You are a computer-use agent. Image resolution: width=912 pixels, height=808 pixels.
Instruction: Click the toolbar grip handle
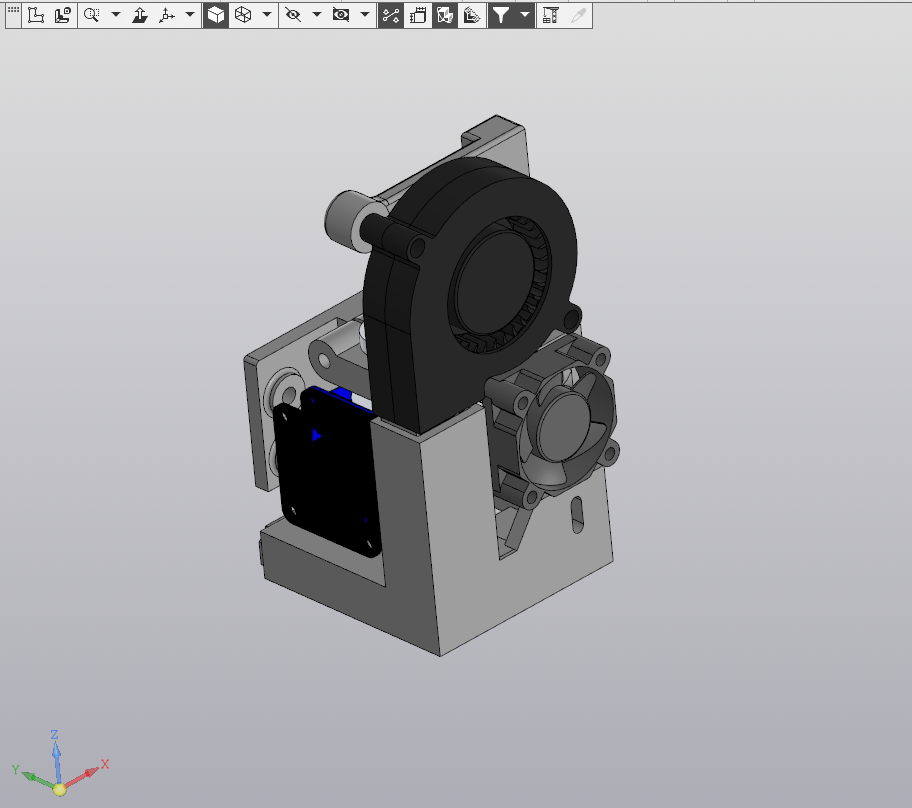click(13, 10)
